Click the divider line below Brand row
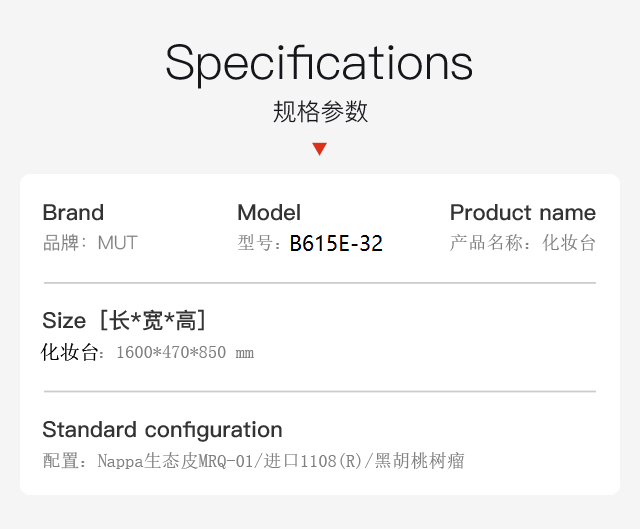640x529 pixels. tap(320, 282)
